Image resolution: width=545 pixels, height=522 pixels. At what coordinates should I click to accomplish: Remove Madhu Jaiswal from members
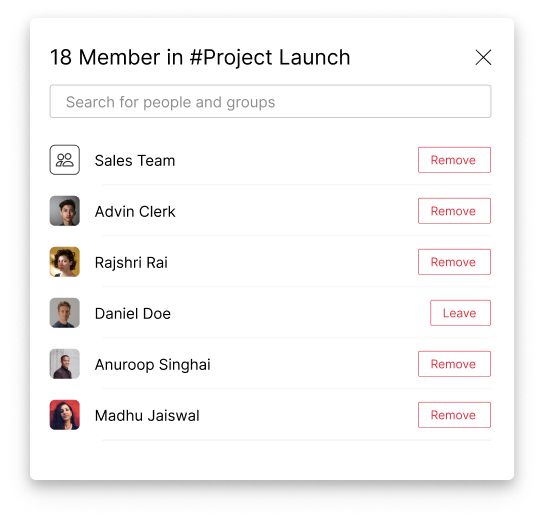pos(454,415)
